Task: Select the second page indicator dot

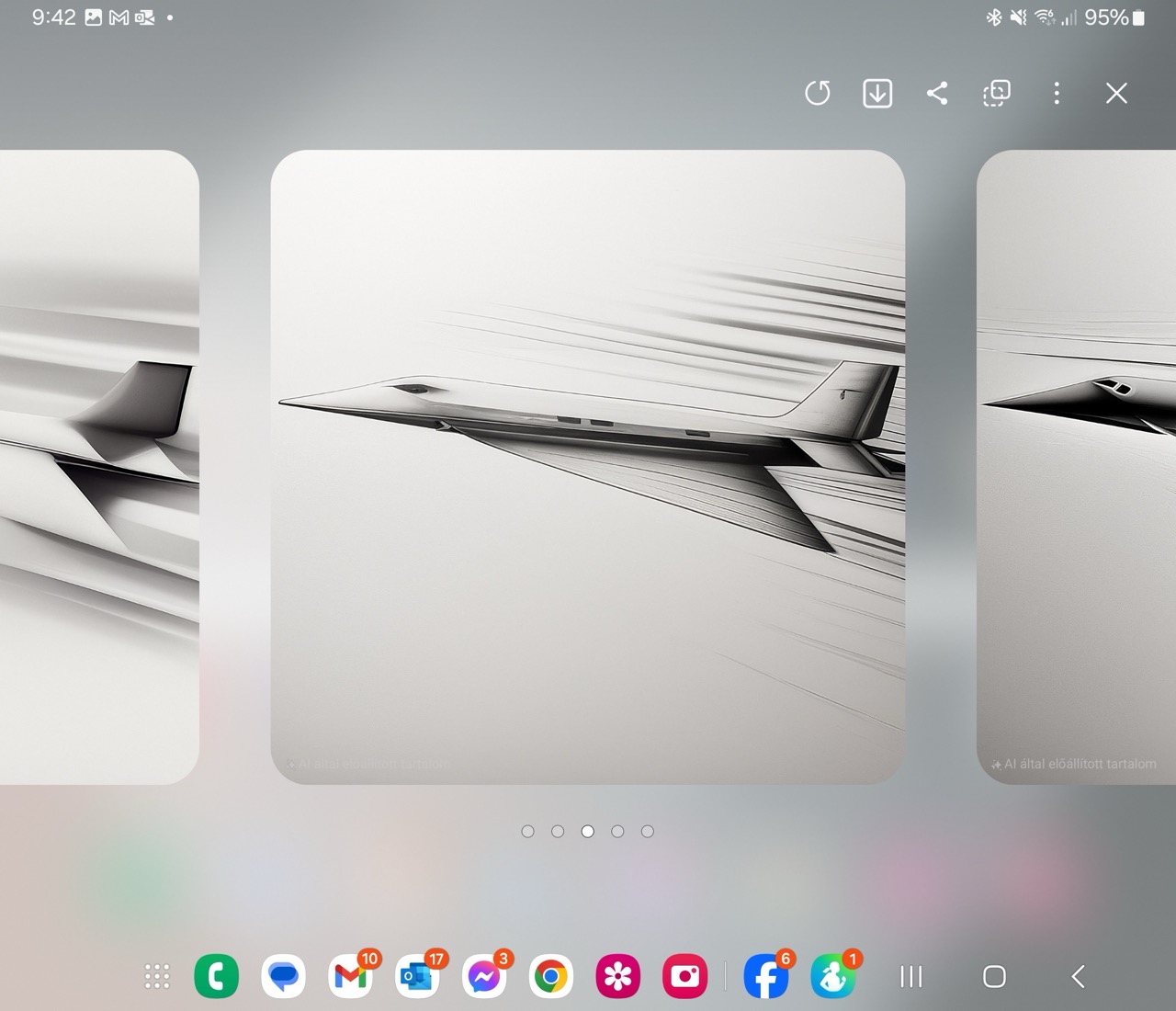Action: pos(558,832)
